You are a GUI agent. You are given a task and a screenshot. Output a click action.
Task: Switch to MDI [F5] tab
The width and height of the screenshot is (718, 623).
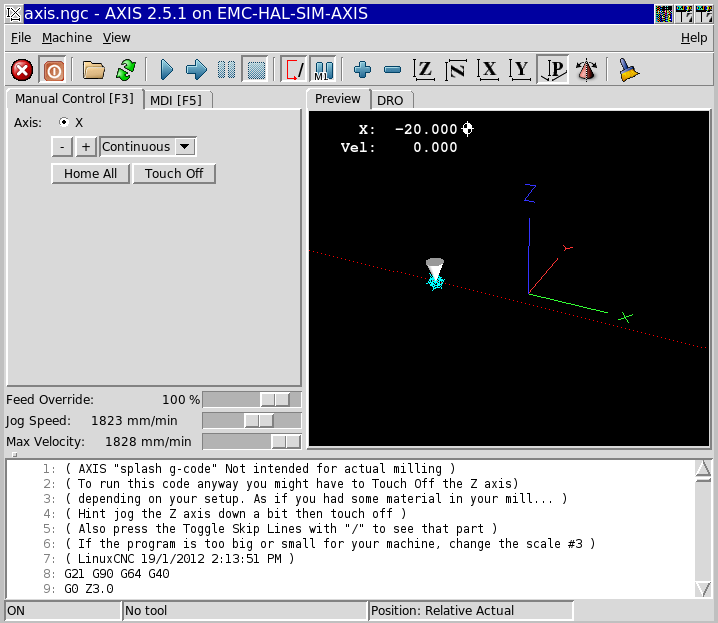(x=176, y=100)
